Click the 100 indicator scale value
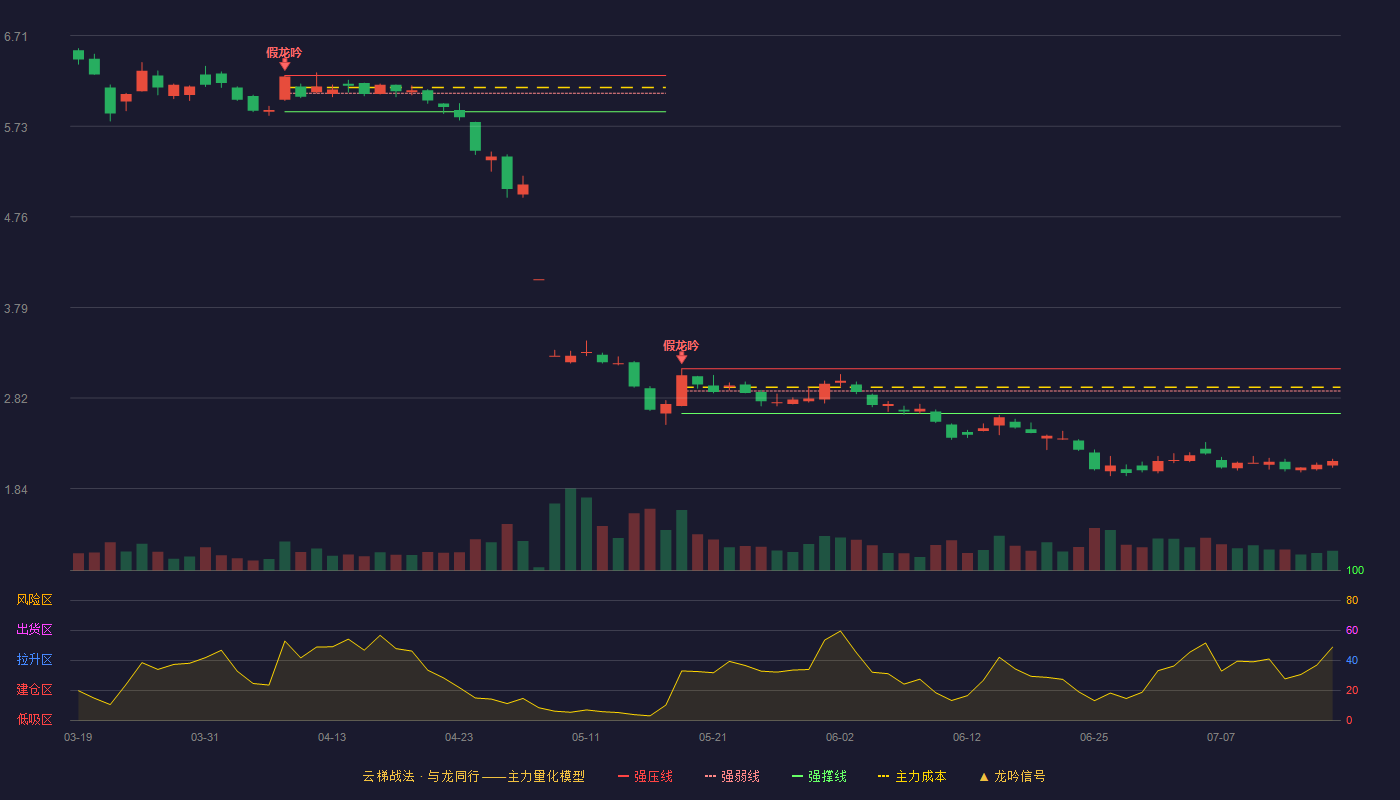This screenshot has width=1400, height=800. 1355,571
